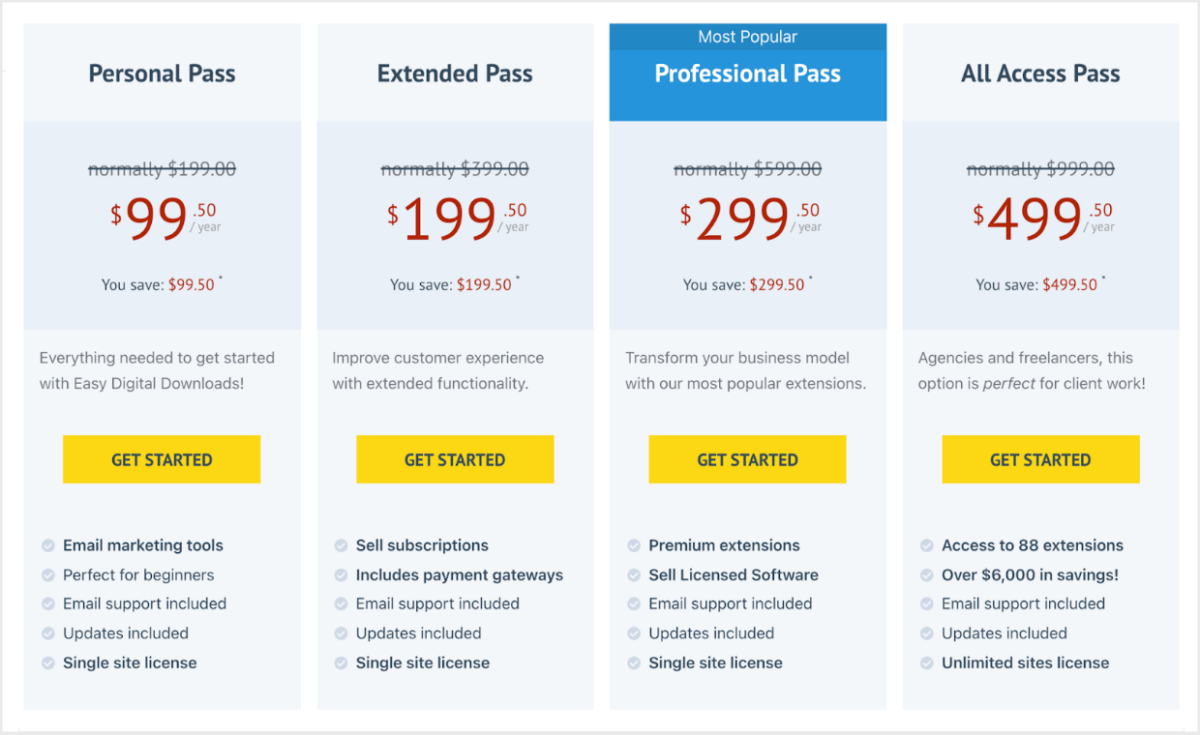Click GET STARTED under Personal Pass

[161, 459]
